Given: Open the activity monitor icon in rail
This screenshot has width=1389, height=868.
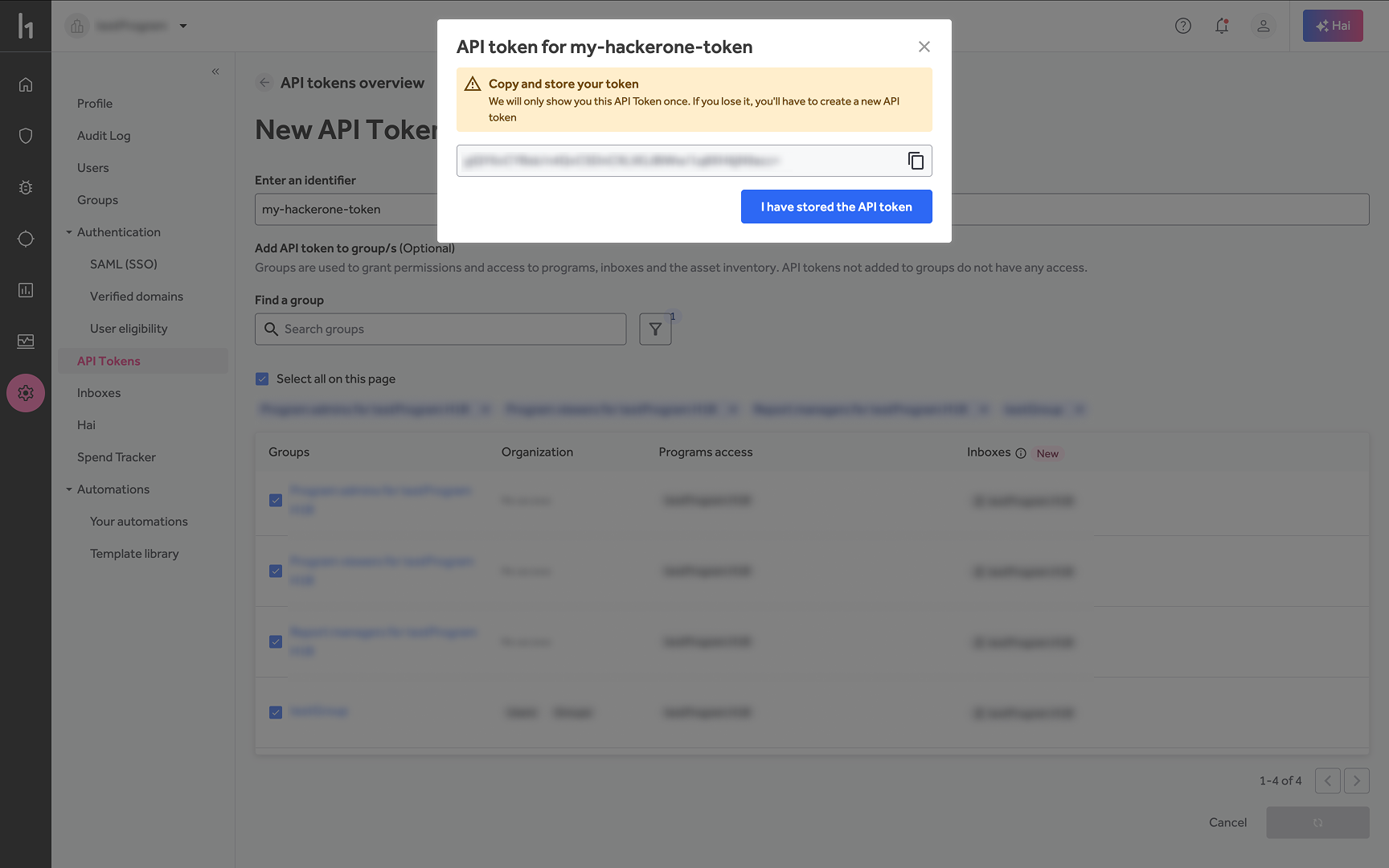Looking at the screenshot, I should click(26, 342).
